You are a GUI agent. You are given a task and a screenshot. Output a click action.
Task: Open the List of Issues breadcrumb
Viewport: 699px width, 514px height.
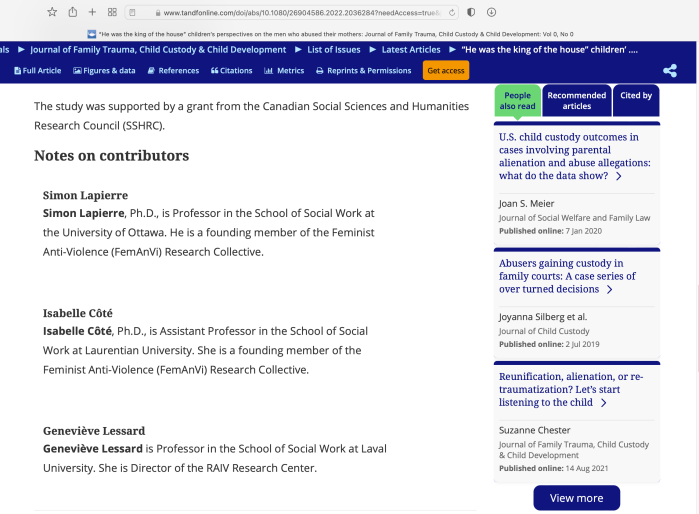pos(333,49)
